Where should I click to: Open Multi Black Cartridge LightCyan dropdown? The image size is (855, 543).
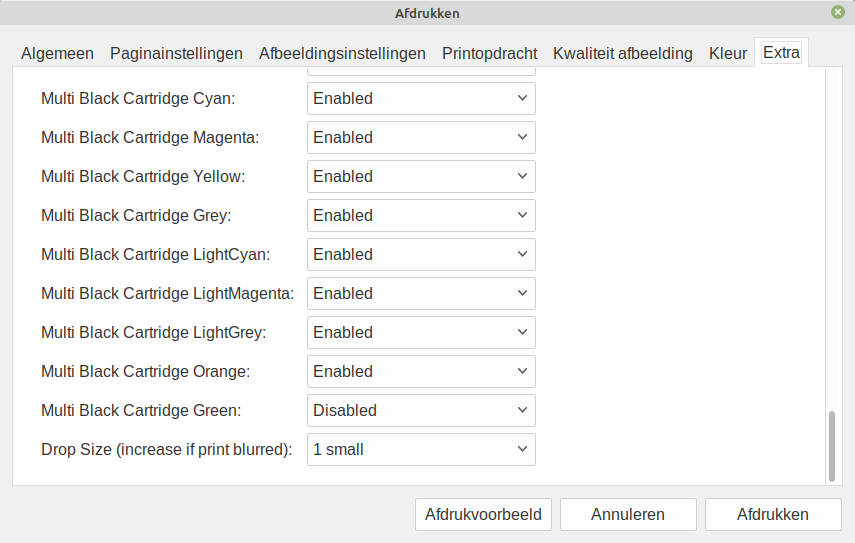tap(421, 254)
